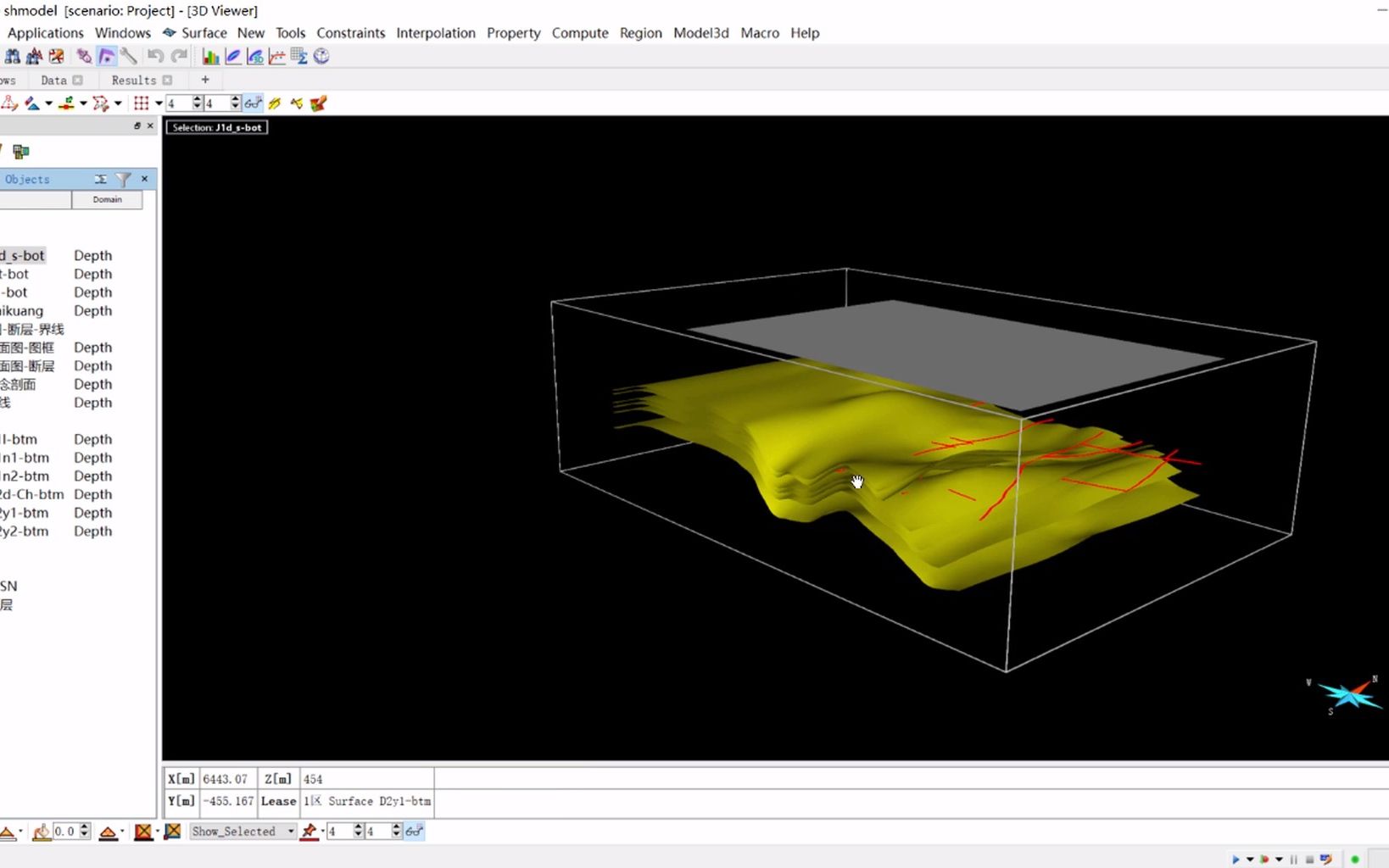
Task: Click the blue 2D curve plot icon
Action: pyautogui.click(x=232, y=57)
